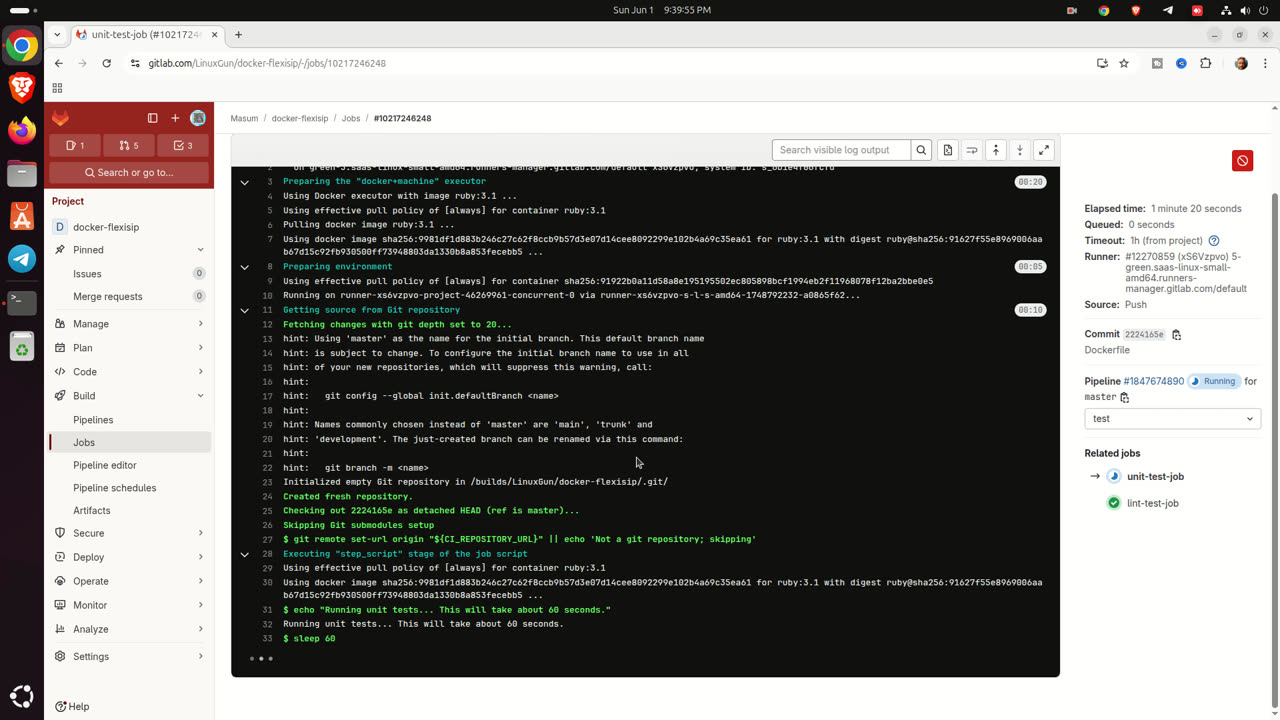Collapse the Executing step_script log section
1280x720 pixels.
[x=244, y=554]
